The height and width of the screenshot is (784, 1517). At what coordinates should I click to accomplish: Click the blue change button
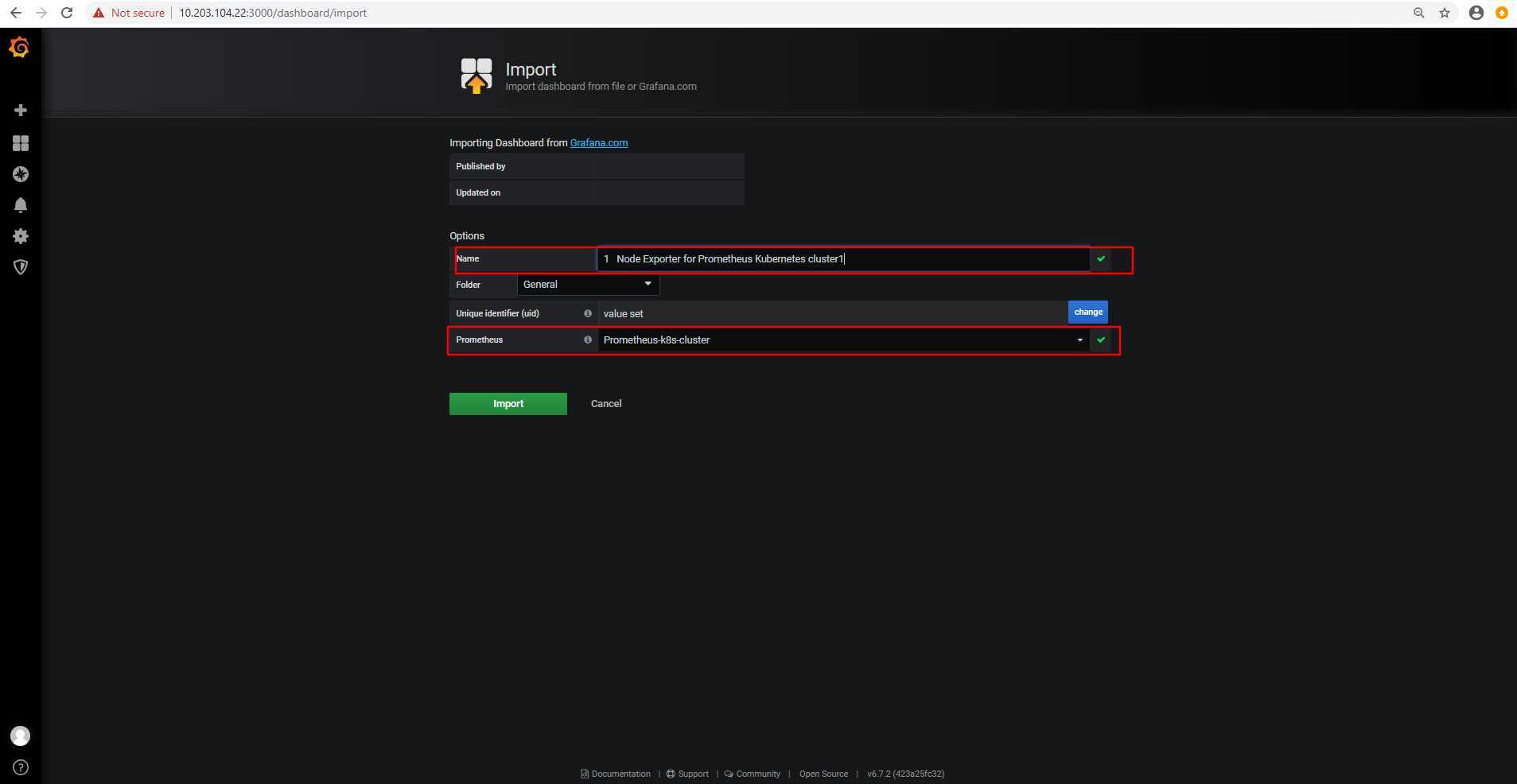coord(1088,312)
